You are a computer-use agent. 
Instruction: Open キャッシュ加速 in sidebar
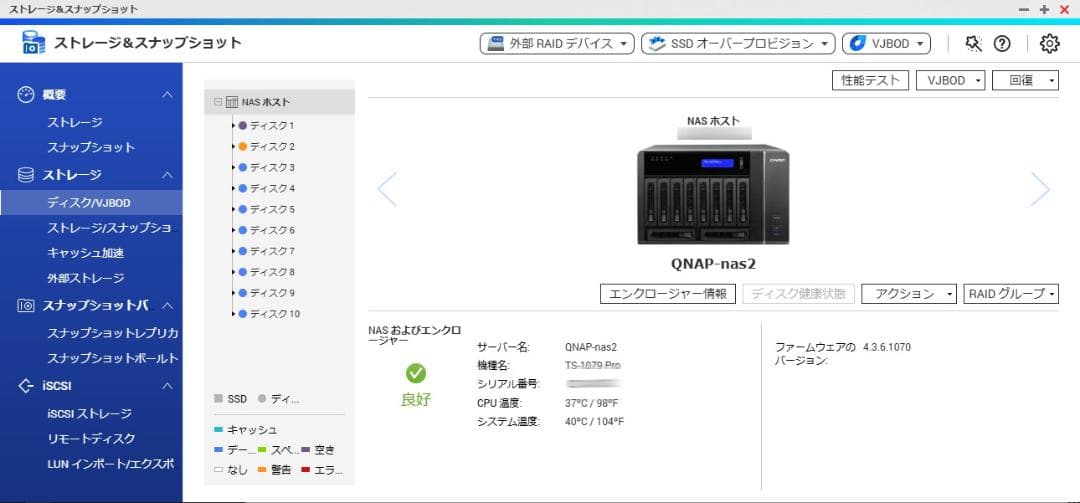[85, 254]
